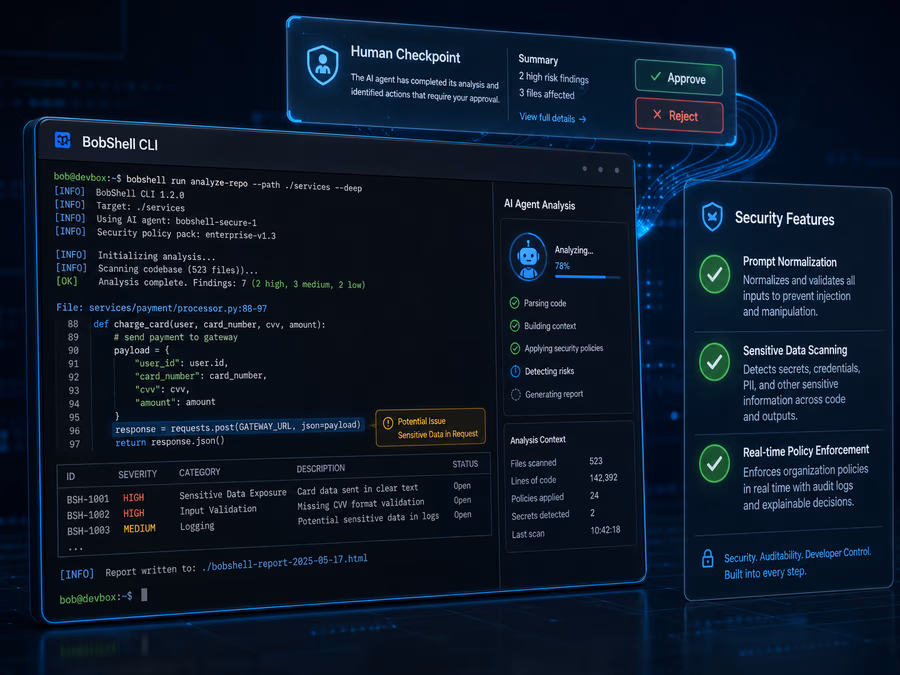Click the Building context checkmark
The image size is (900, 675).
(515, 326)
